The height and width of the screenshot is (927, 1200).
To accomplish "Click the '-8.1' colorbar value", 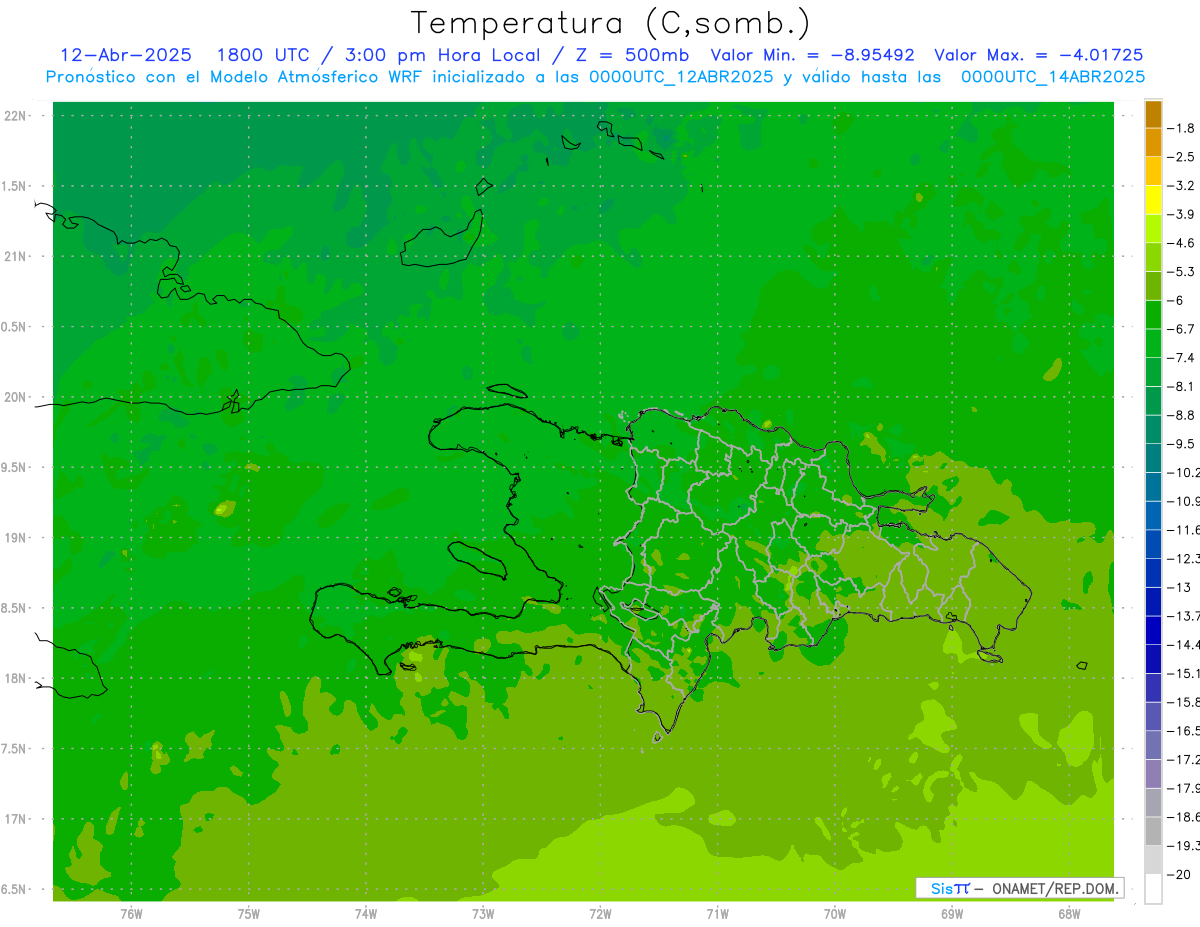I will (x=1181, y=386).
